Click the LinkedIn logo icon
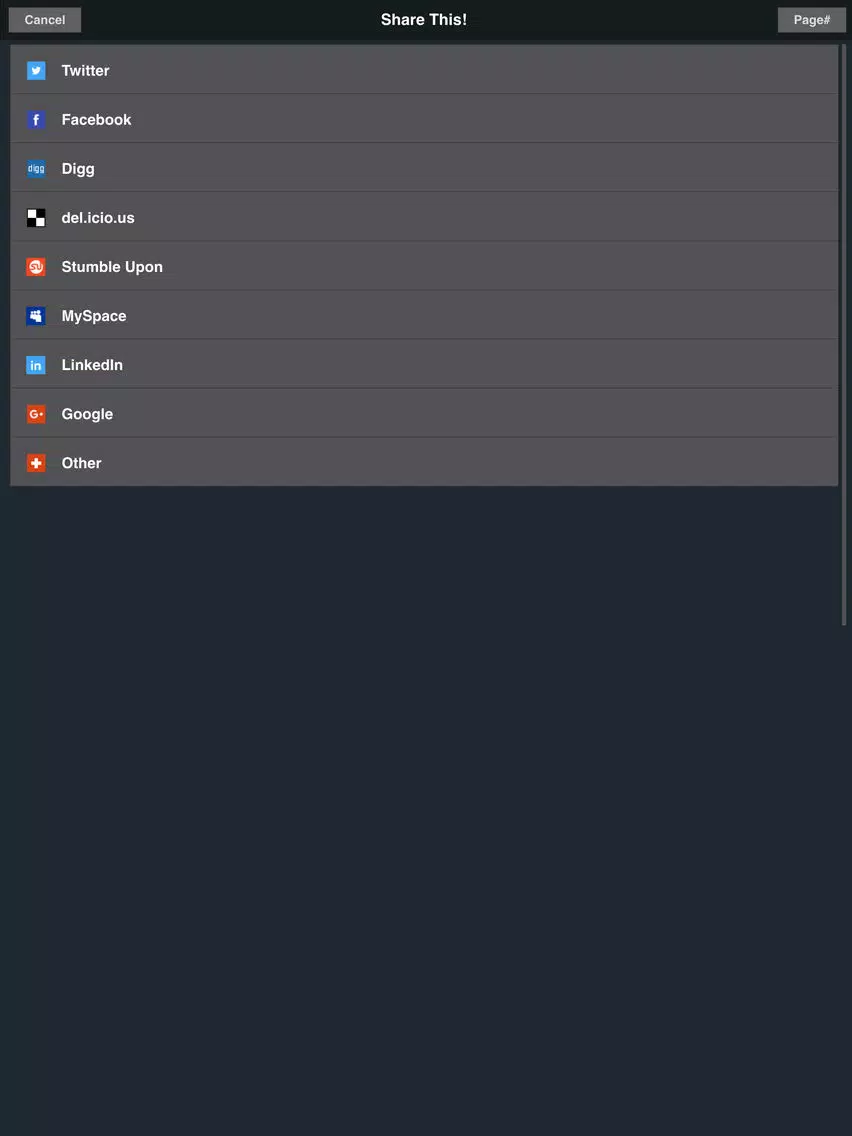 36,365
